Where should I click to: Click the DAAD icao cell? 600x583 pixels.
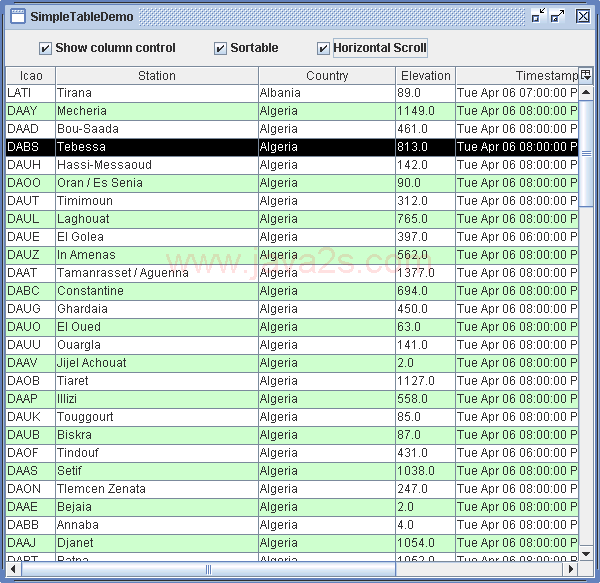point(31,129)
